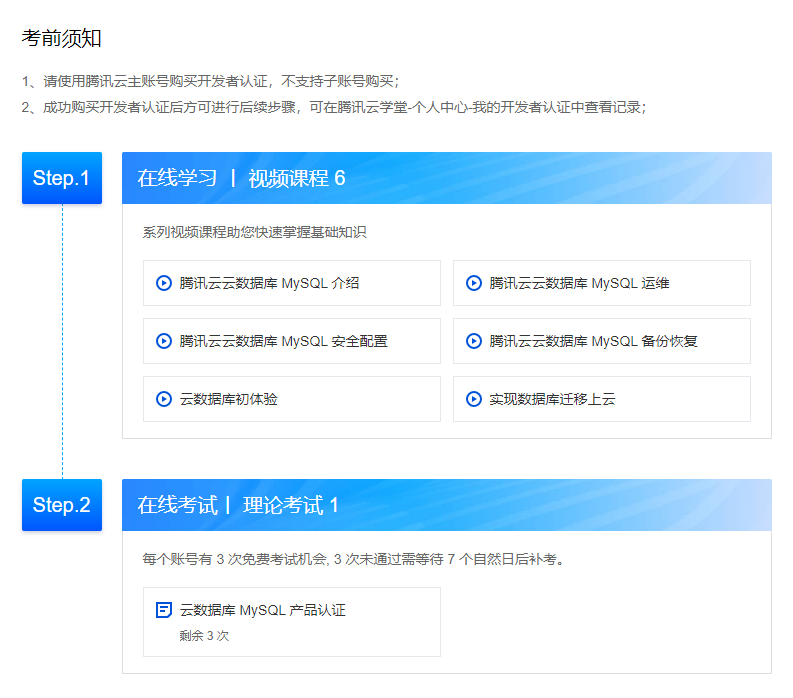Image resolution: width=793 pixels, height=698 pixels.
Task: Click play icon for MySQL 安全配置 course
Action: (x=163, y=341)
